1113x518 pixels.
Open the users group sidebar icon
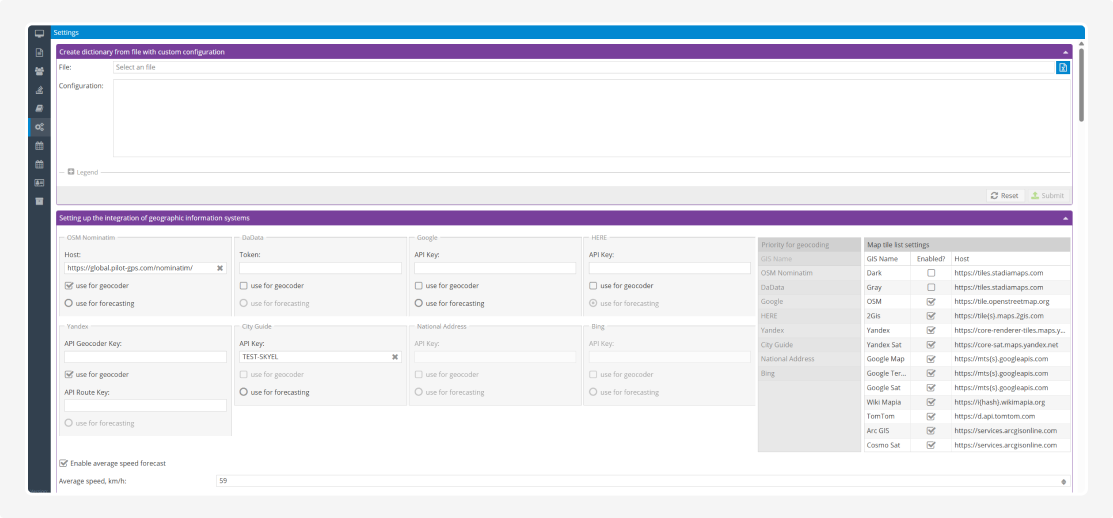(x=39, y=71)
